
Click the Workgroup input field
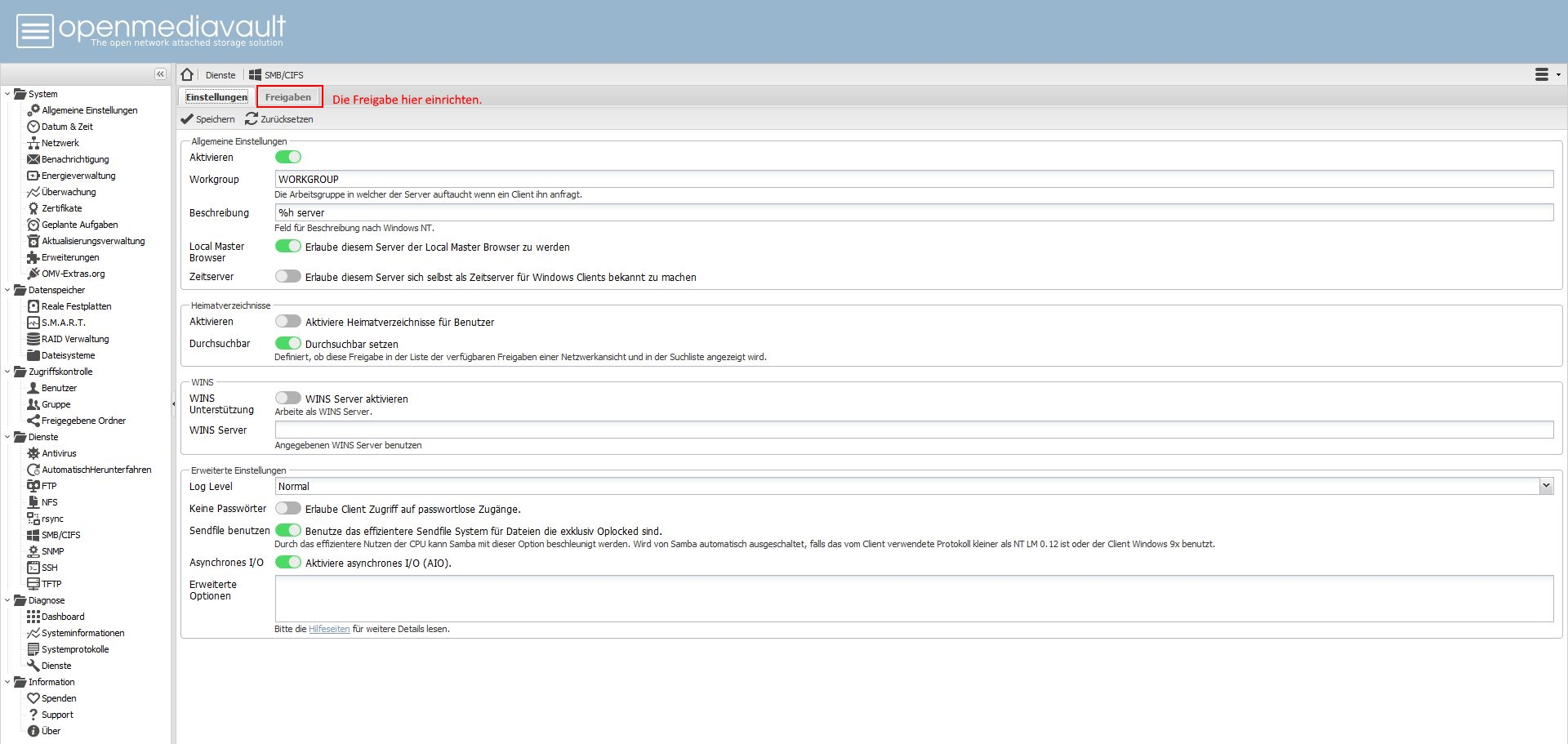click(x=914, y=179)
